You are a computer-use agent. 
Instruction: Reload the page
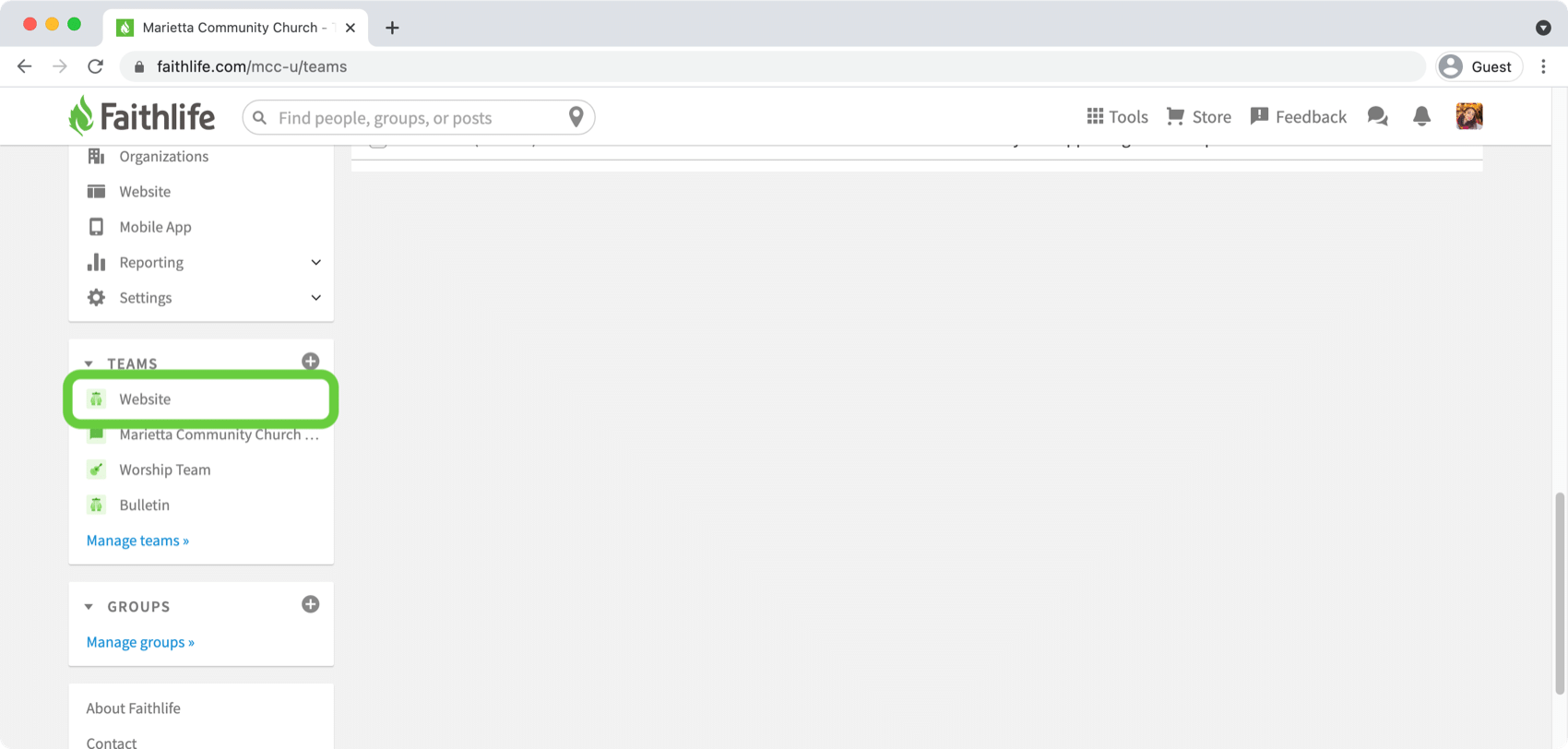[95, 66]
